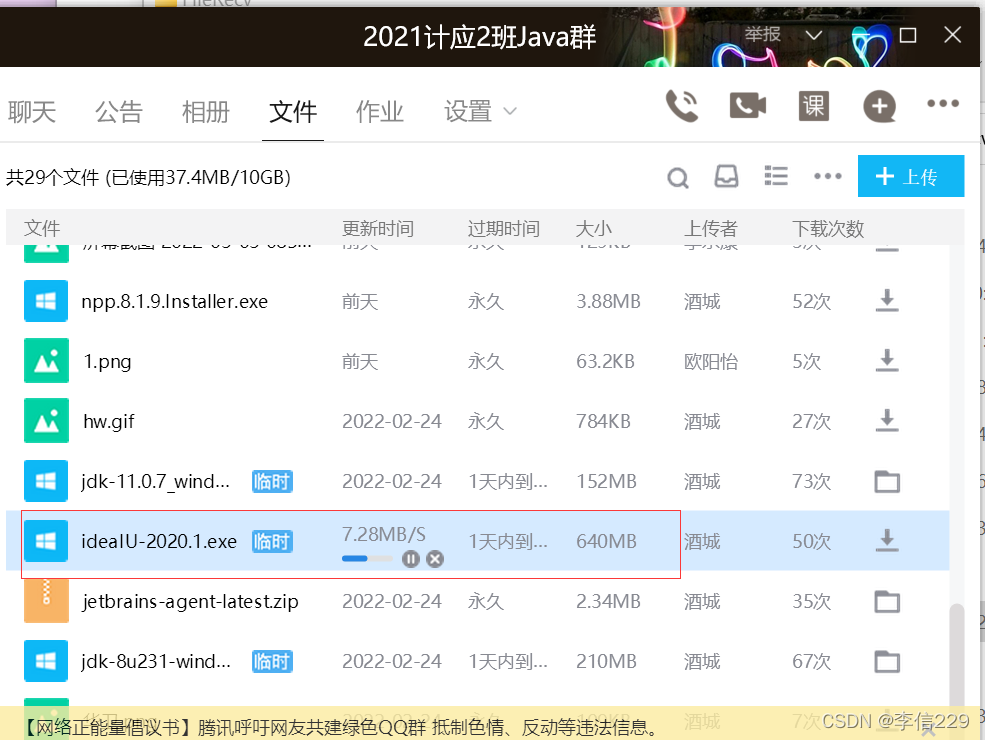
Task: Download the 1.png file
Action: pos(887,361)
